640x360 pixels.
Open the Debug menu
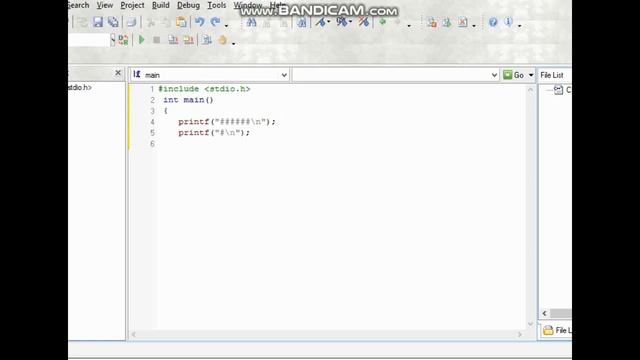click(x=188, y=5)
